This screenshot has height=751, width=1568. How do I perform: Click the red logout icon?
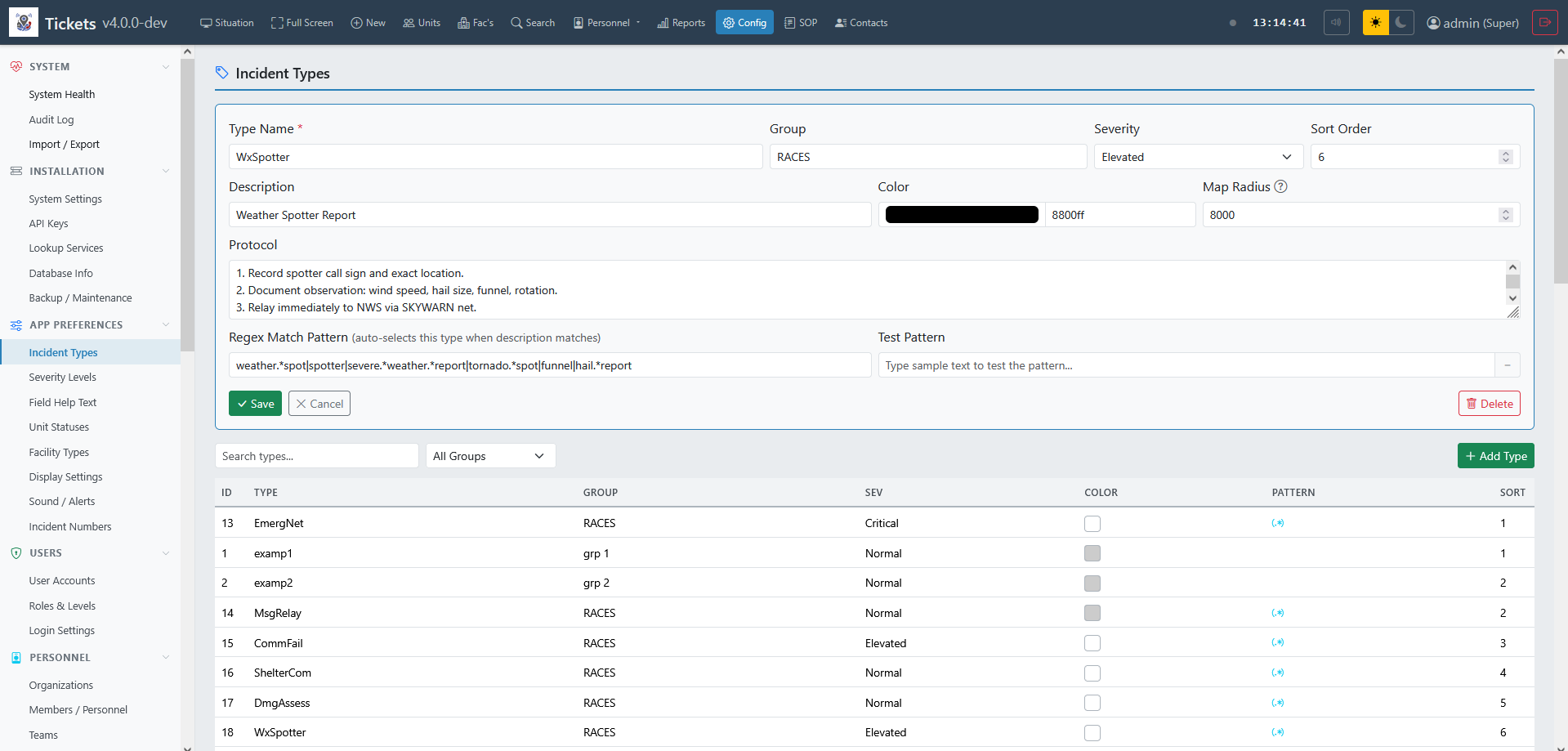point(1544,22)
